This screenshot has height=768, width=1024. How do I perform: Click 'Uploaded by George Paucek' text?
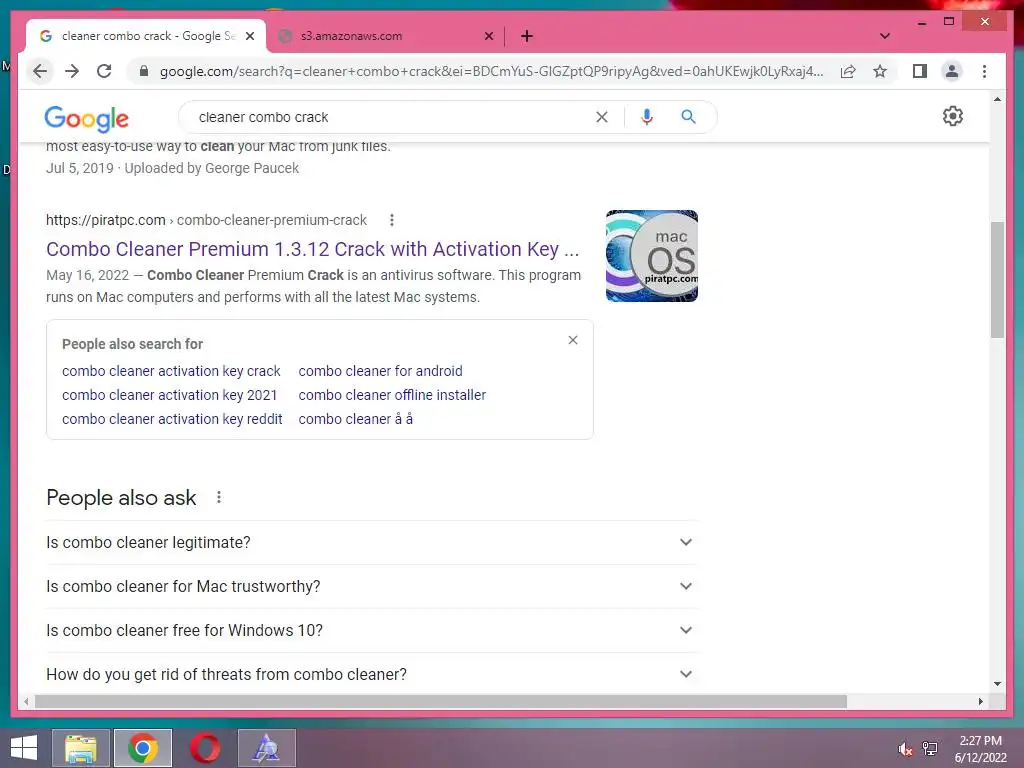point(212,168)
